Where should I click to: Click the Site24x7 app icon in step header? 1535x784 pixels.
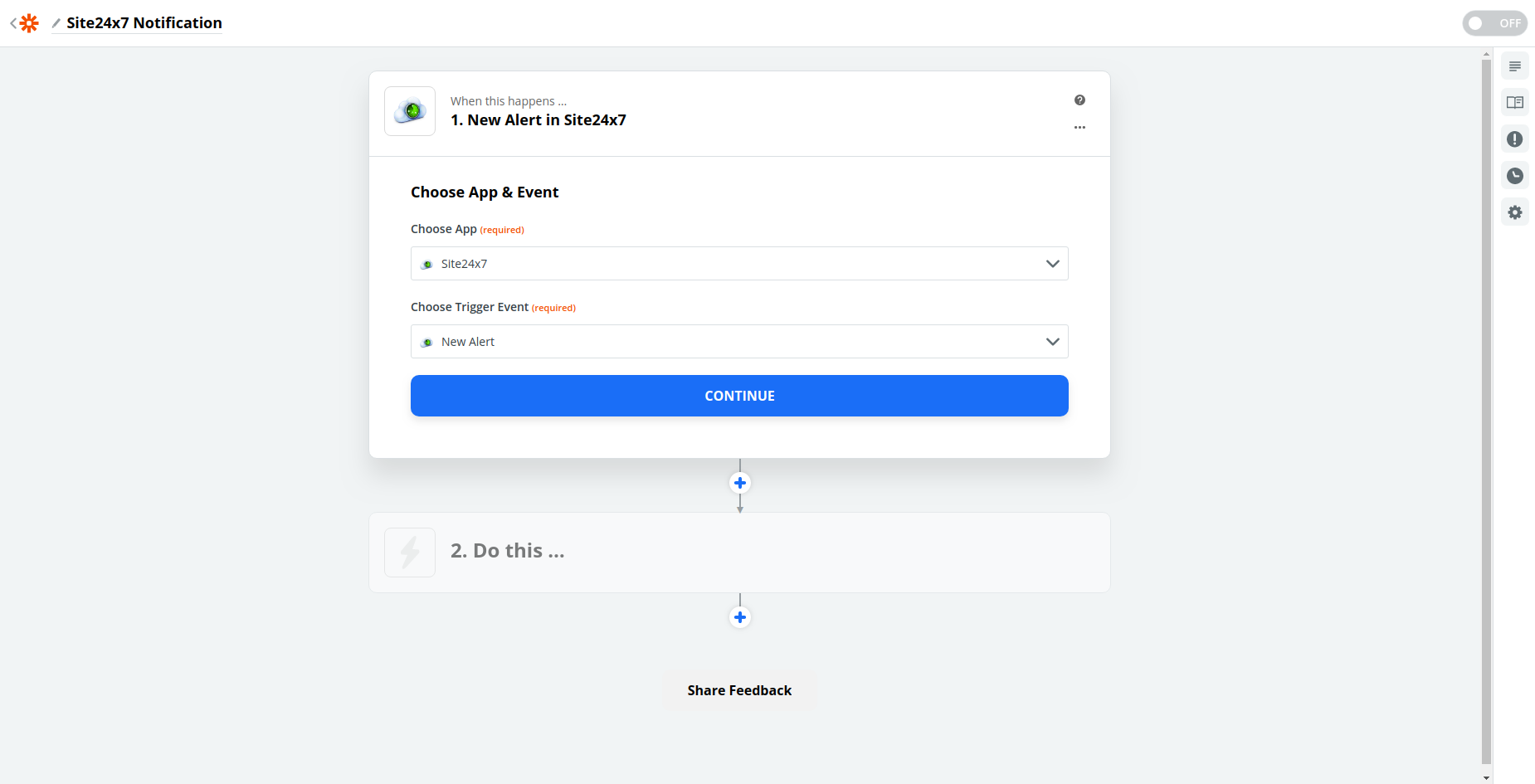(x=410, y=111)
